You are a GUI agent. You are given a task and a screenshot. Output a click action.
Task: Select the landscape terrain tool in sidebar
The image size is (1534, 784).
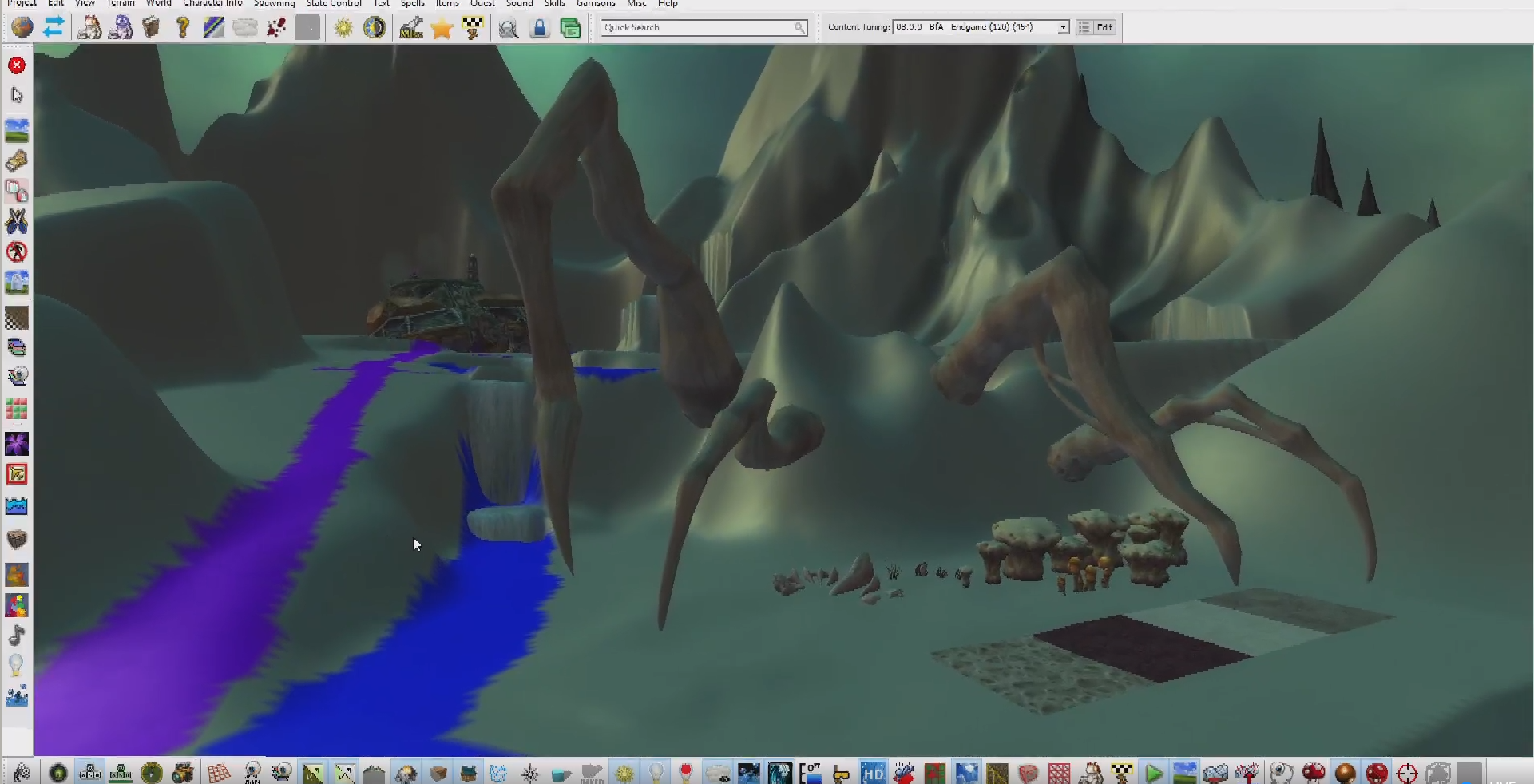pyautogui.click(x=17, y=129)
